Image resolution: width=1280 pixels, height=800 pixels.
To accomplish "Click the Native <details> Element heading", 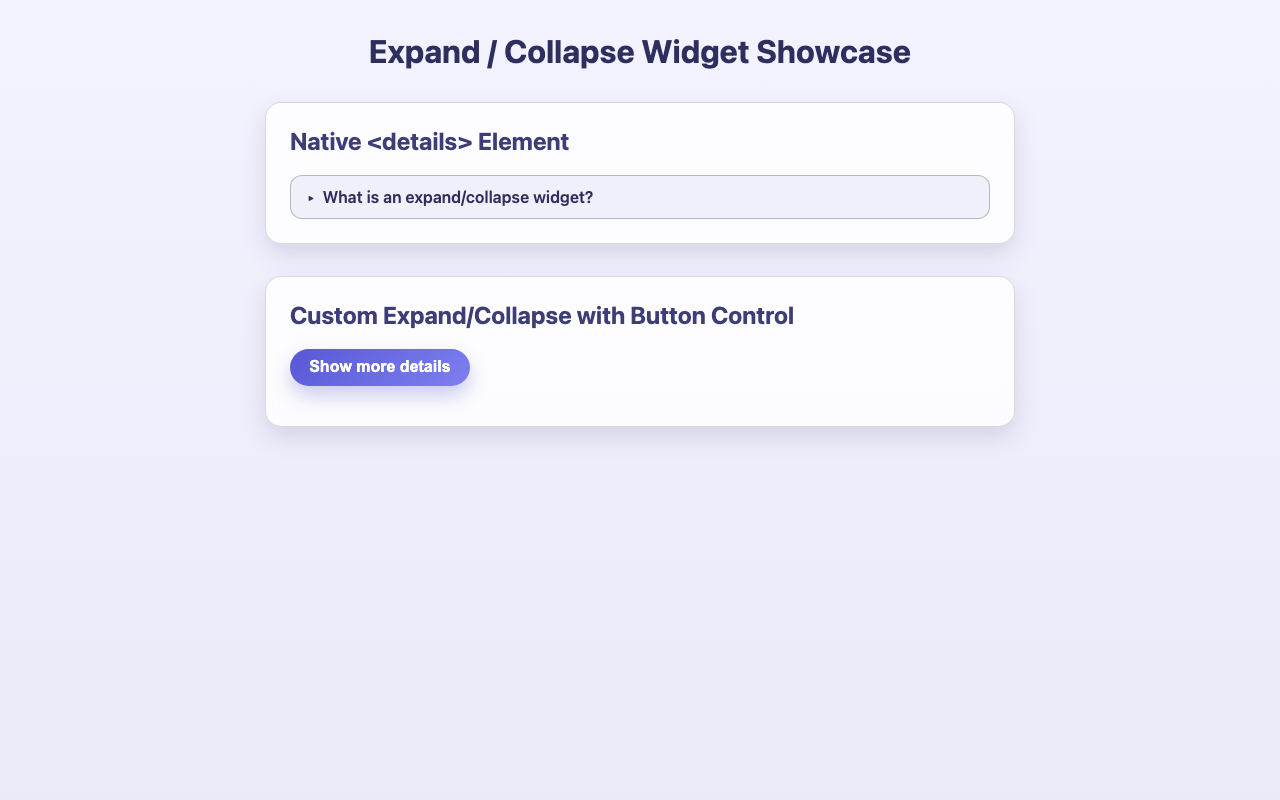I will click(x=429, y=141).
